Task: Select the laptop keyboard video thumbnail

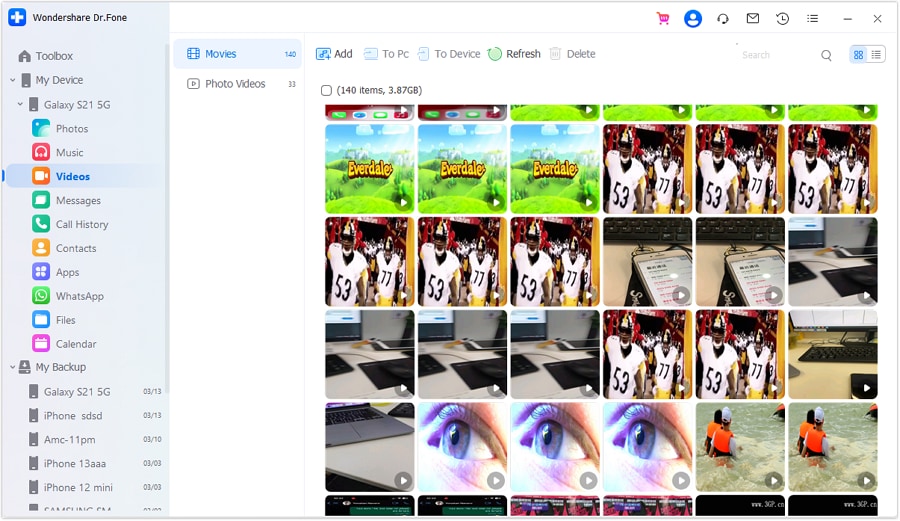Action: (x=370, y=447)
